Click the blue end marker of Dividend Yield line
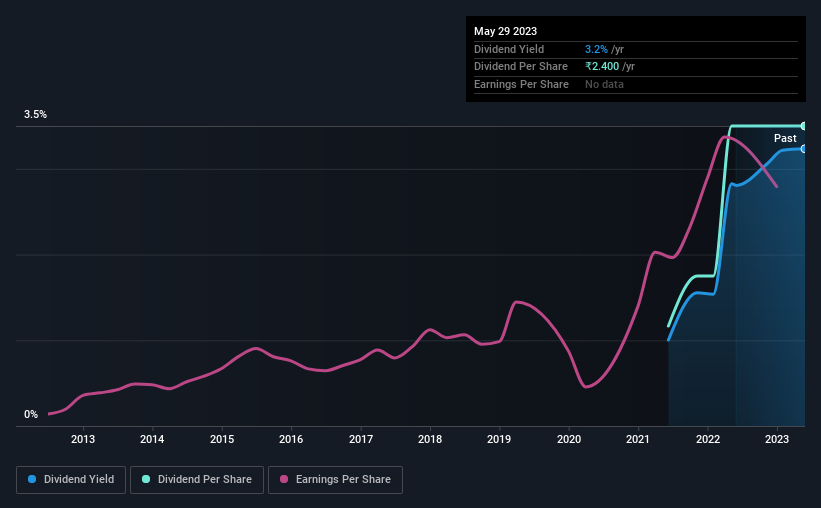The width and height of the screenshot is (821, 508). coord(804,148)
